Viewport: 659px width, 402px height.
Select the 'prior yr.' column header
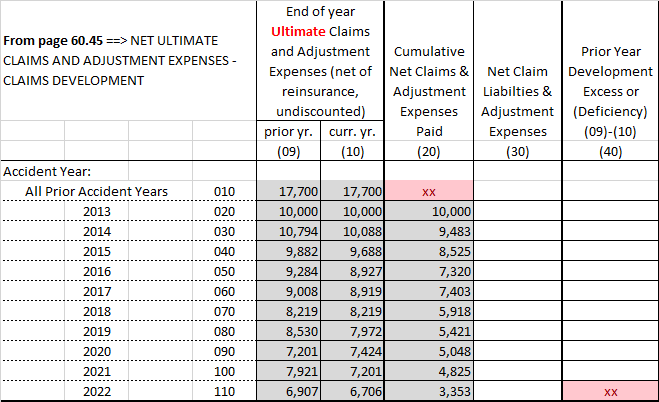pyautogui.click(x=289, y=131)
